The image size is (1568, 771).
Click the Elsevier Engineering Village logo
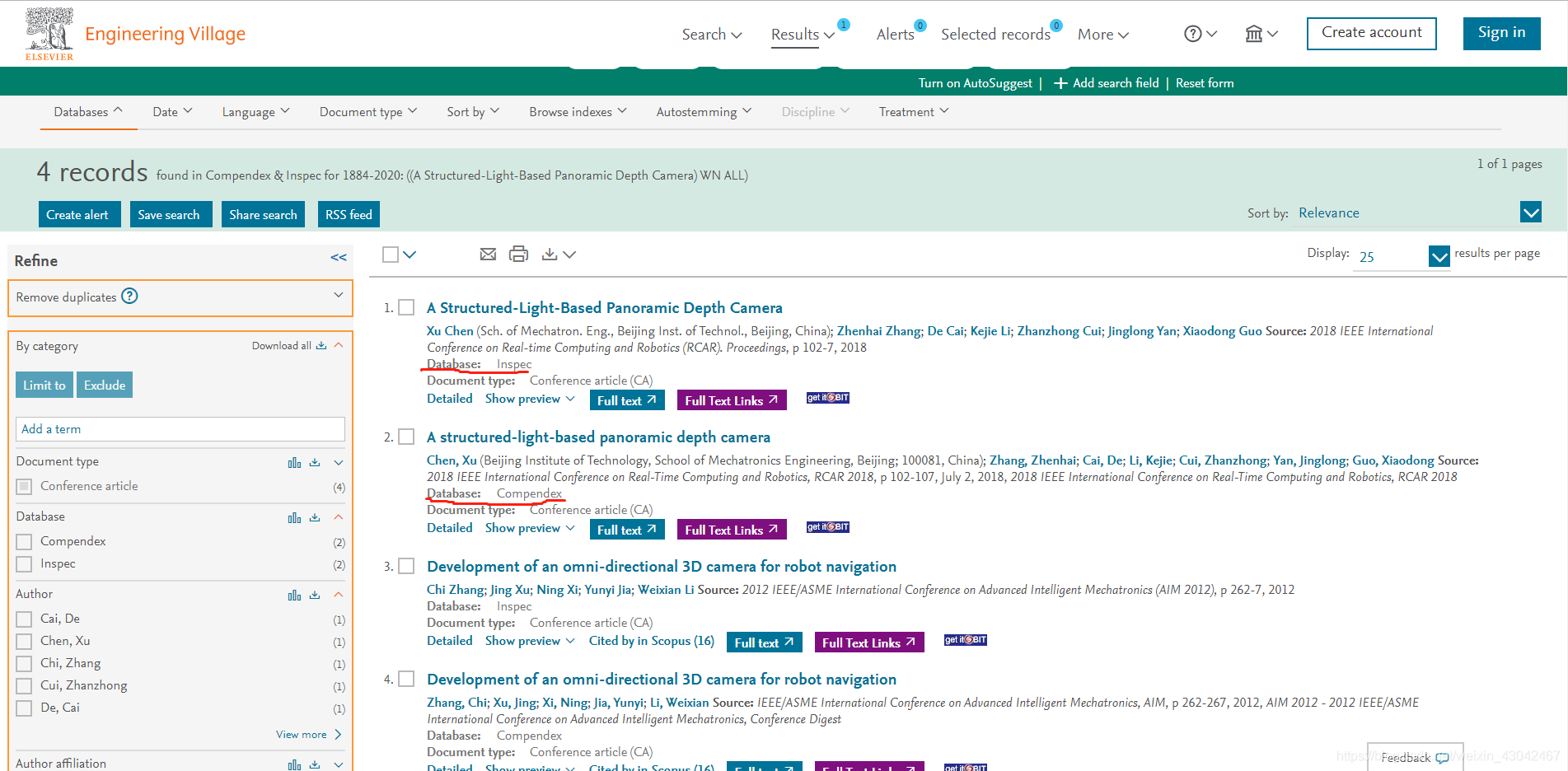pyautogui.click(x=135, y=34)
